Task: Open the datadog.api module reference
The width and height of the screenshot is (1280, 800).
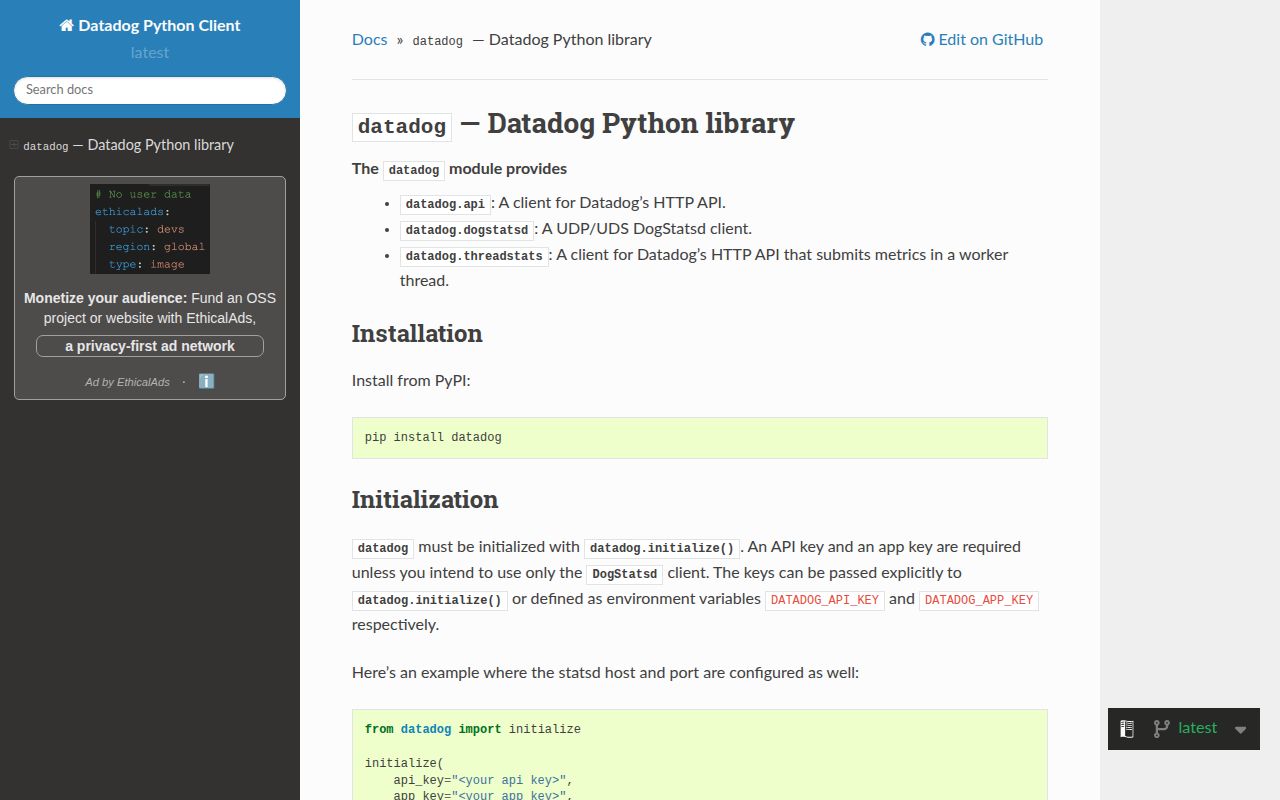Action: click(x=445, y=204)
